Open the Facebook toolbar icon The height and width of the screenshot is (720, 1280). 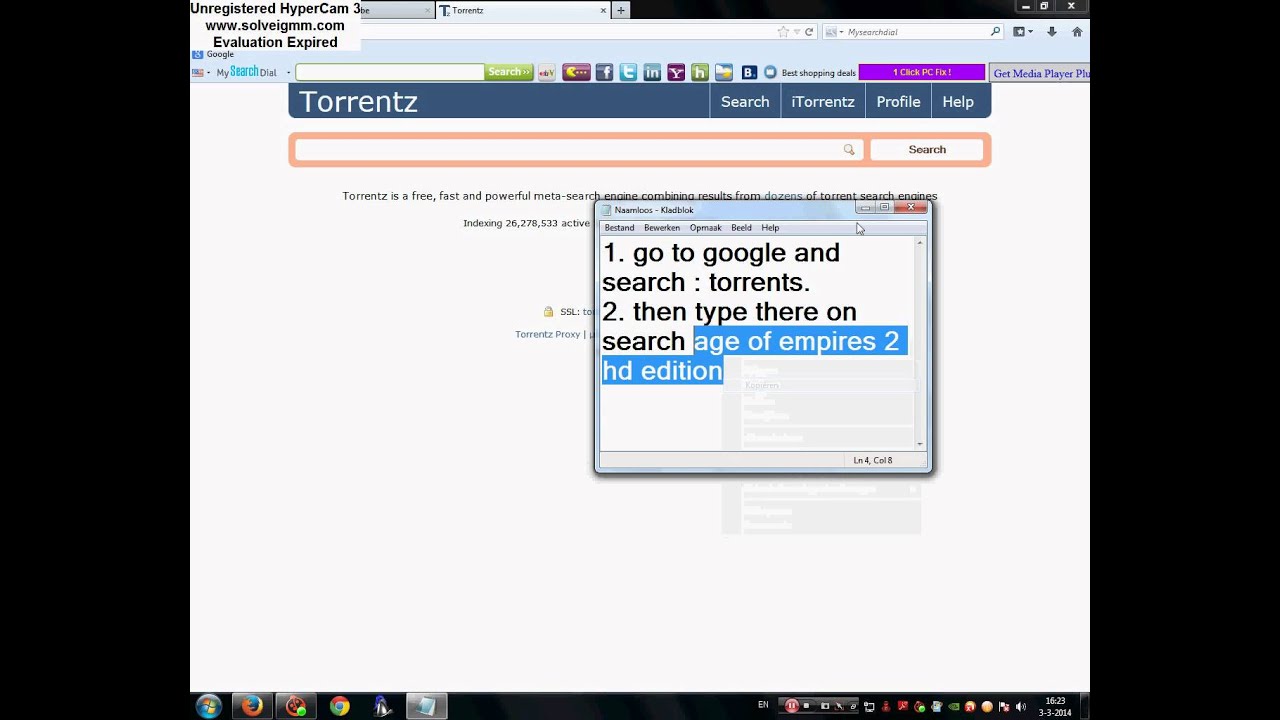pyautogui.click(x=604, y=72)
